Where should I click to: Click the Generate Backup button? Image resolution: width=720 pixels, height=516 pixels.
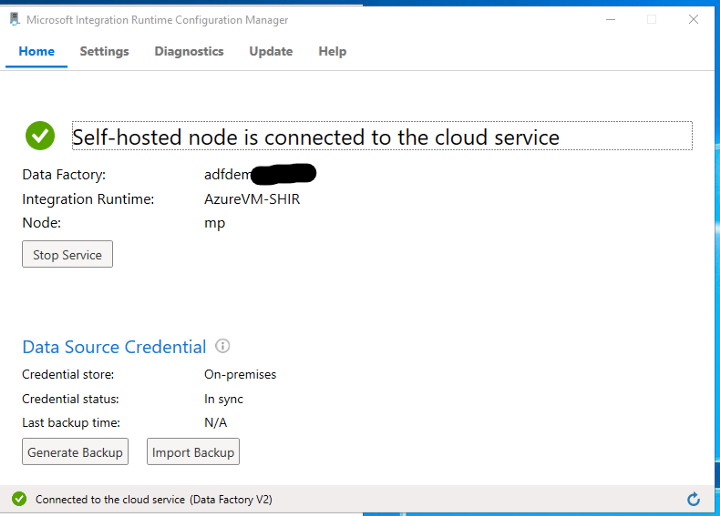pos(75,452)
